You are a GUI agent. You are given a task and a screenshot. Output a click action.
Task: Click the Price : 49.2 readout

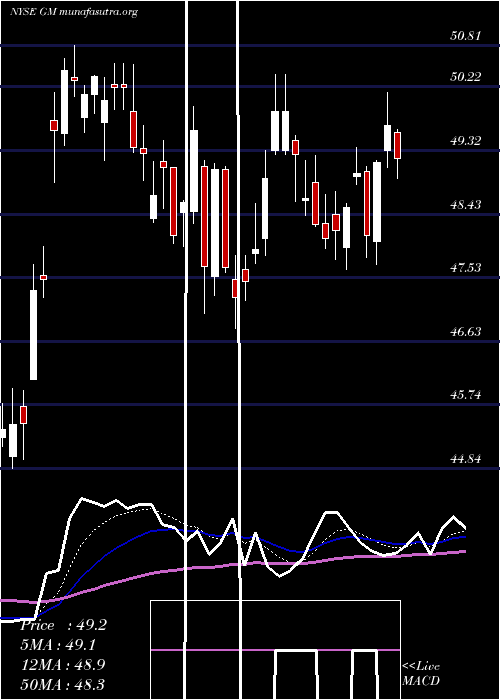click(x=63, y=625)
